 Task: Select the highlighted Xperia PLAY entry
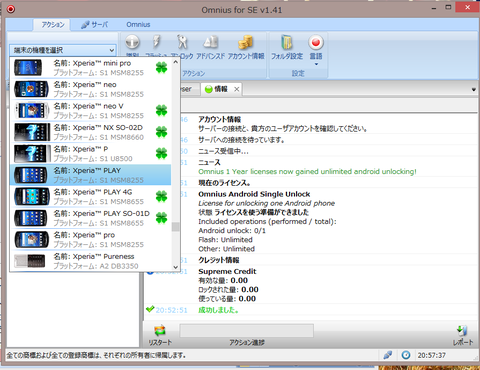coord(91,175)
